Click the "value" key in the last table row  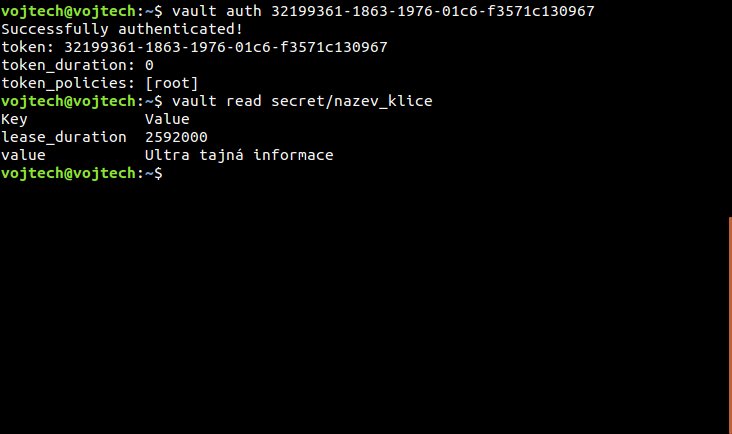(x=23, y=155)
